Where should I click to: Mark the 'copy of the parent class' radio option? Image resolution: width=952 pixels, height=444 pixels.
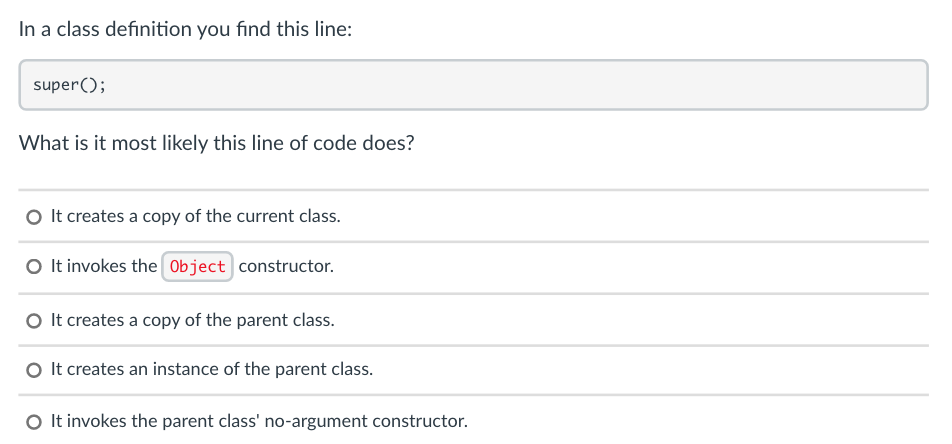[34, 321]
